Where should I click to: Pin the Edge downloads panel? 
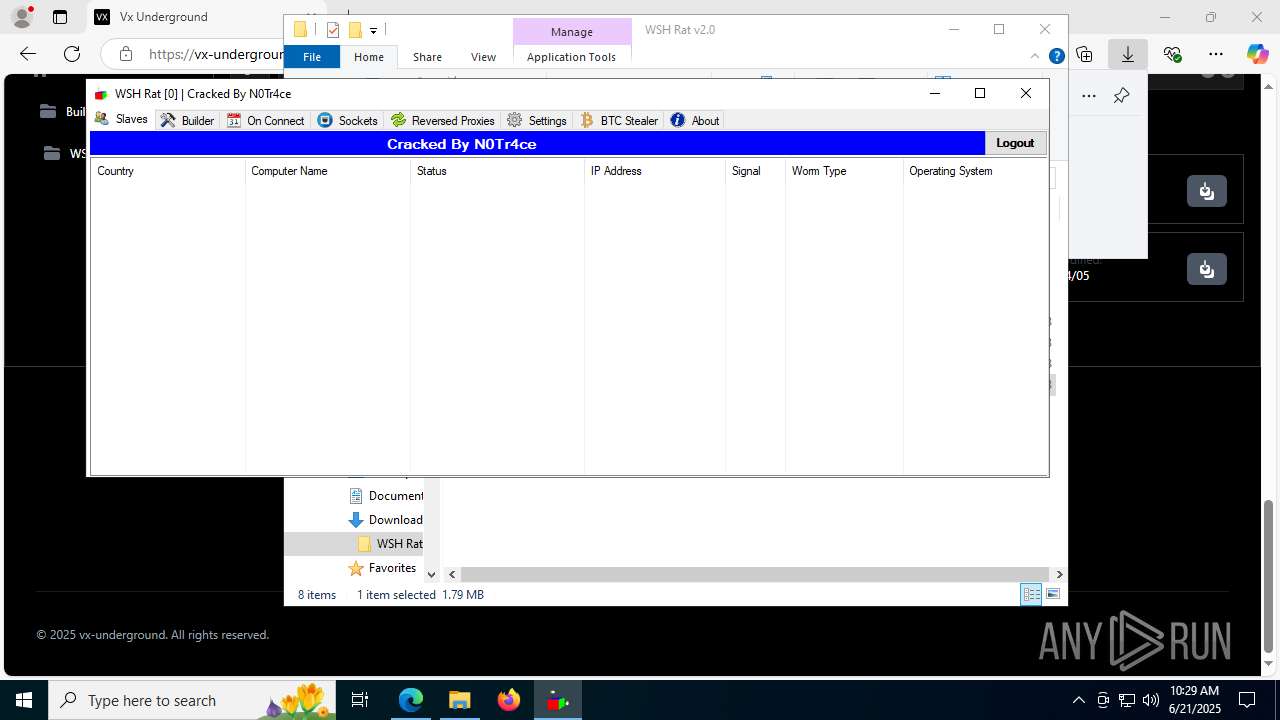click(x=1121, y=96)
